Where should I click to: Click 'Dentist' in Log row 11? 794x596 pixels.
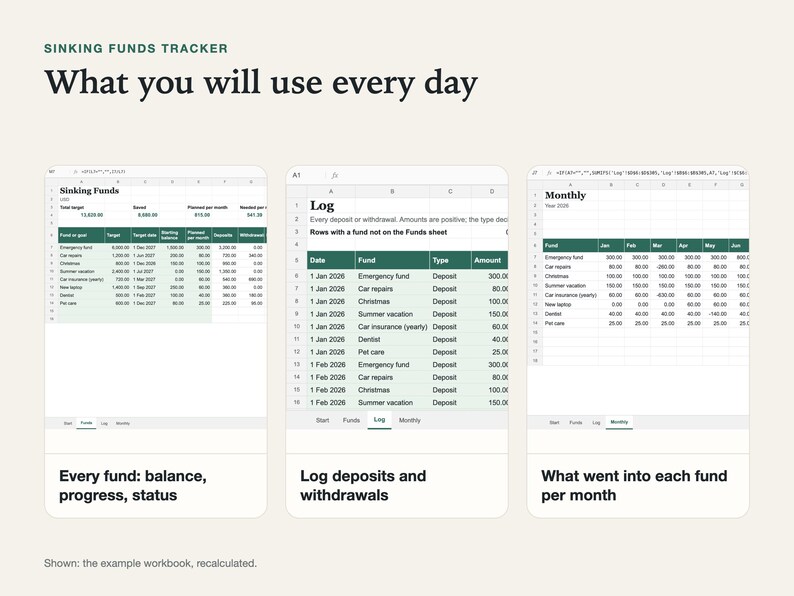(x=369, y=339)
